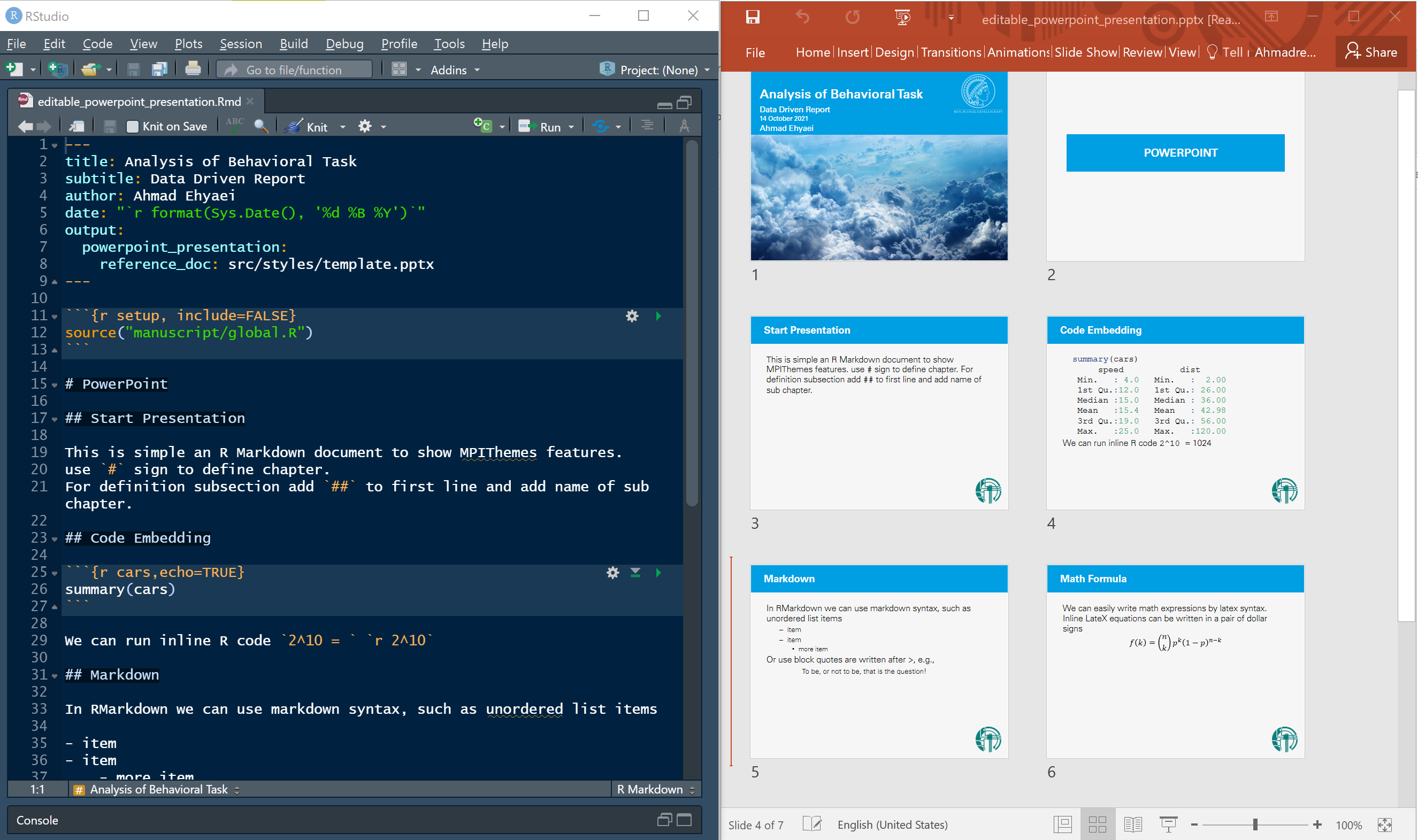The width and height of the screenshot is (1418, 840).
Task: Open the File tab in PowerPoint
Action: click(755, 52)
